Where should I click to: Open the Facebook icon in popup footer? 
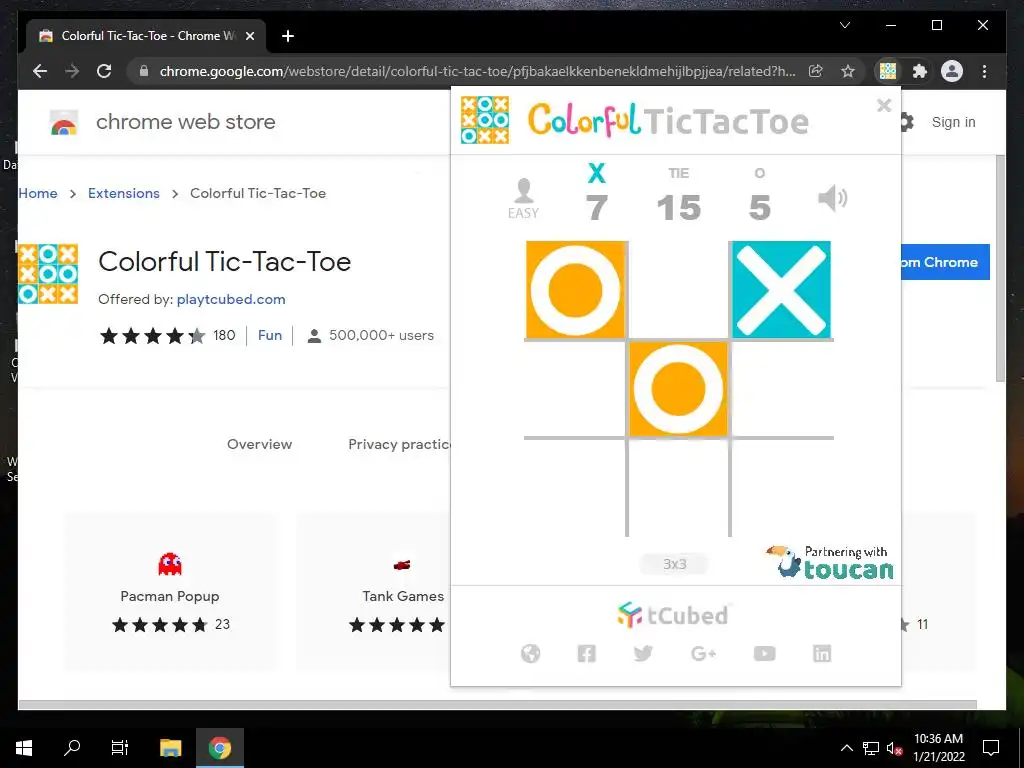pos(586,653)
